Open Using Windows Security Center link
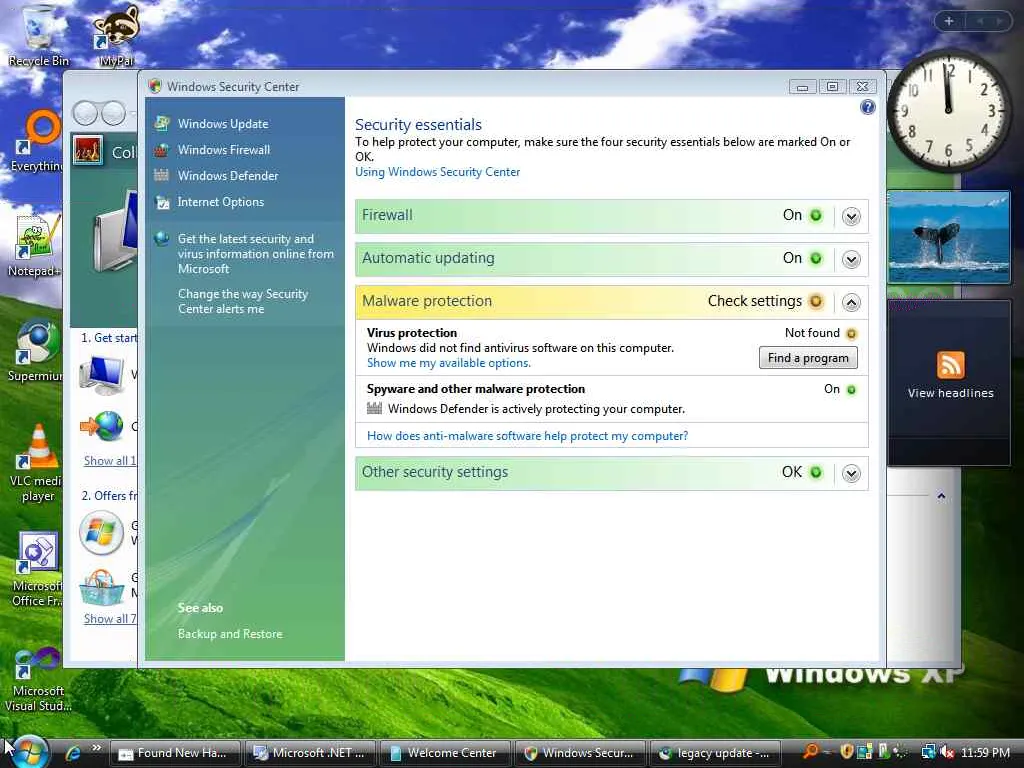Viewport: 1024px width, 768px height. click(x=438, y=172)
